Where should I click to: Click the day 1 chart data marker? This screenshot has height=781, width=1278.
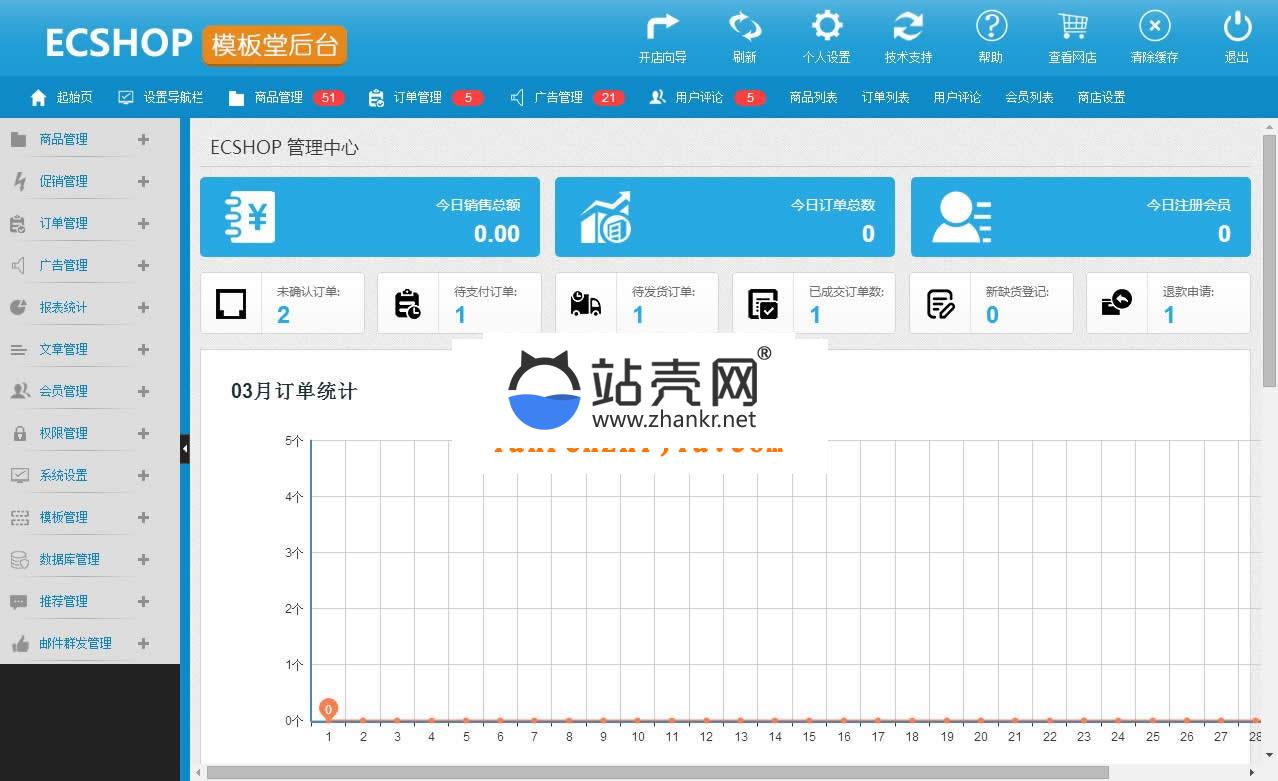(x=328, y=709)
